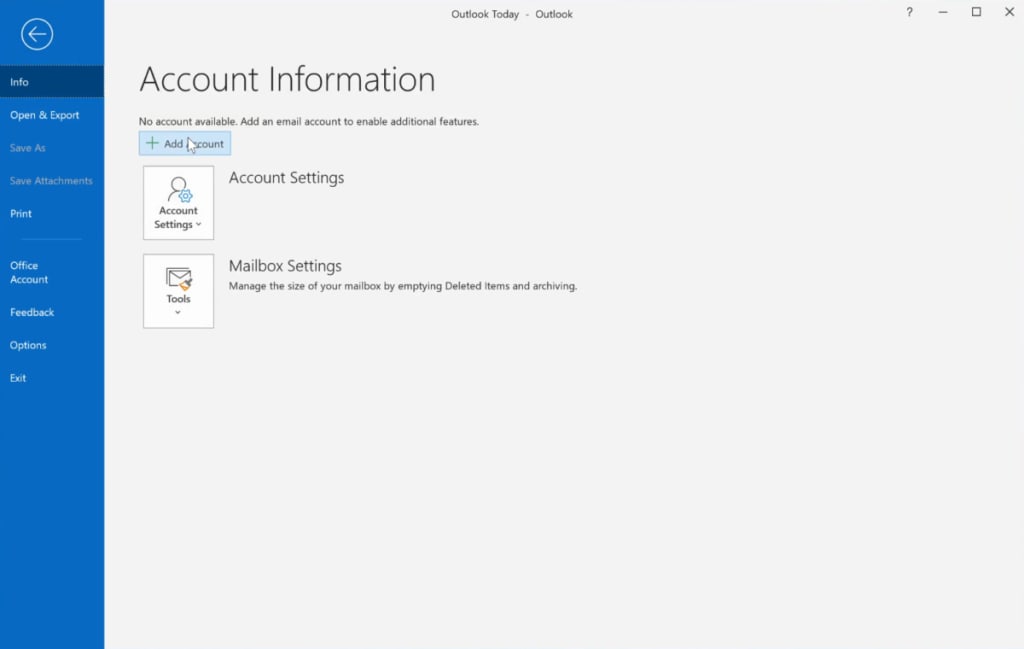Expand the Account Settings dropdown chevron
Image resolution: width=1024 pixels, height=649 pixels.
[x=198, y=225]
